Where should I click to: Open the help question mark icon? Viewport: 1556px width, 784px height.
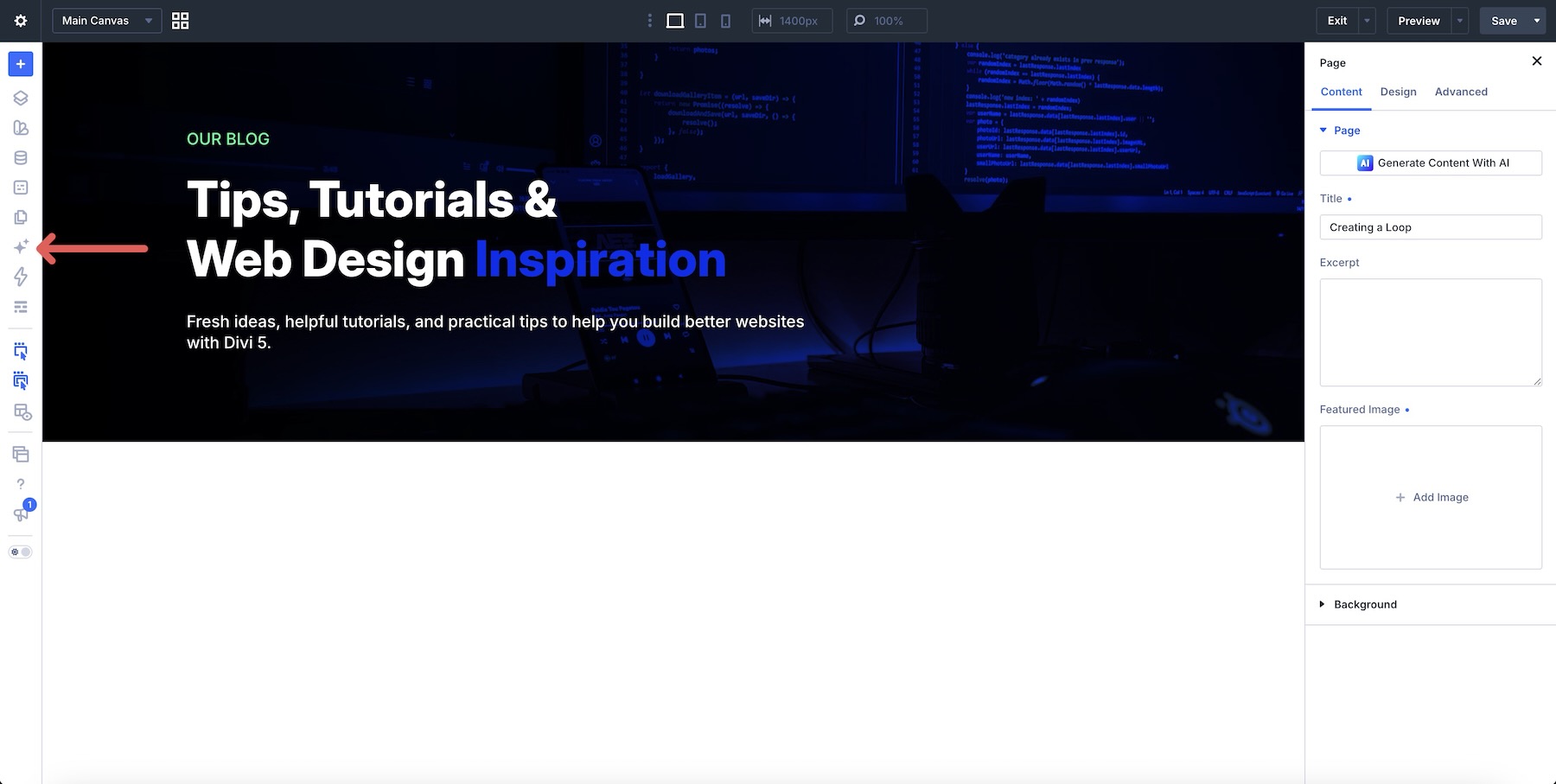[21, 484]
